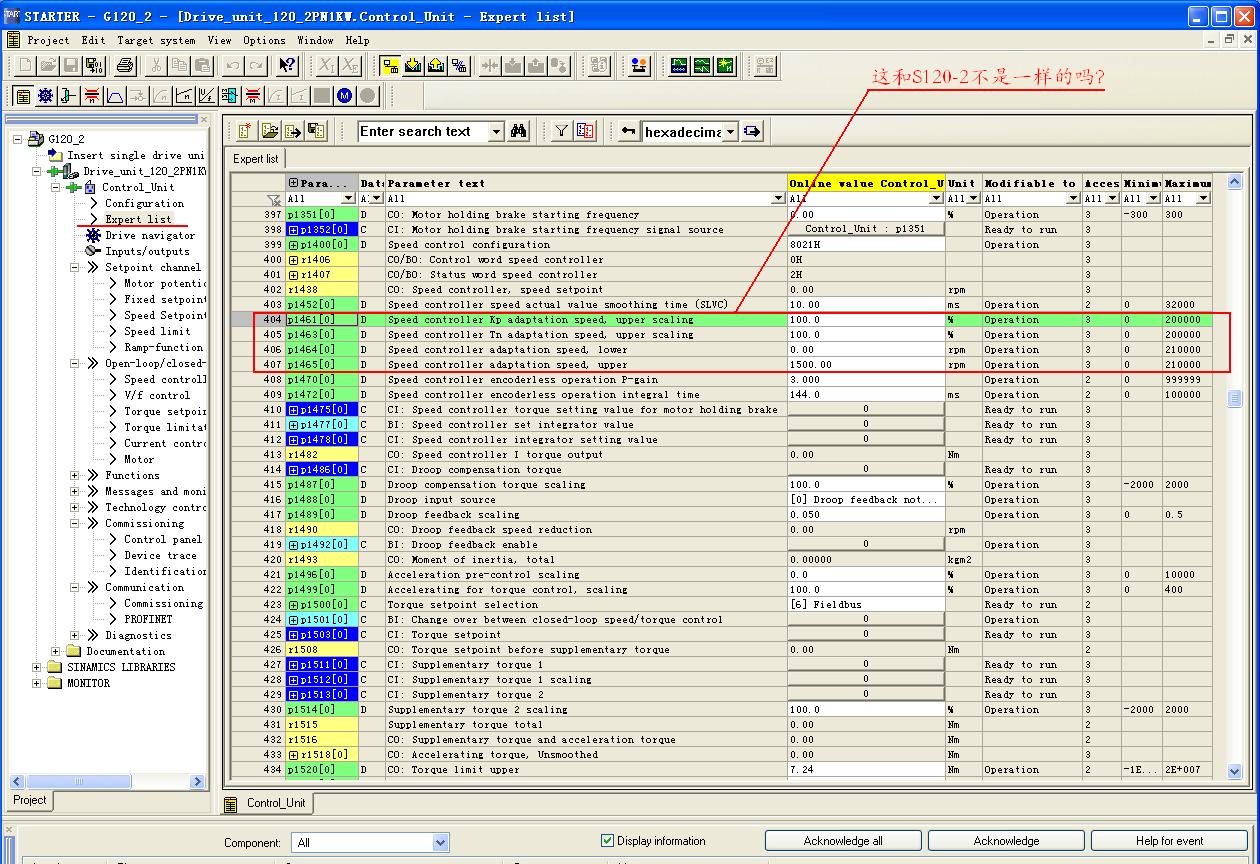
Task: Click the binoculars search icon
Action: click(x=519, y=131)
